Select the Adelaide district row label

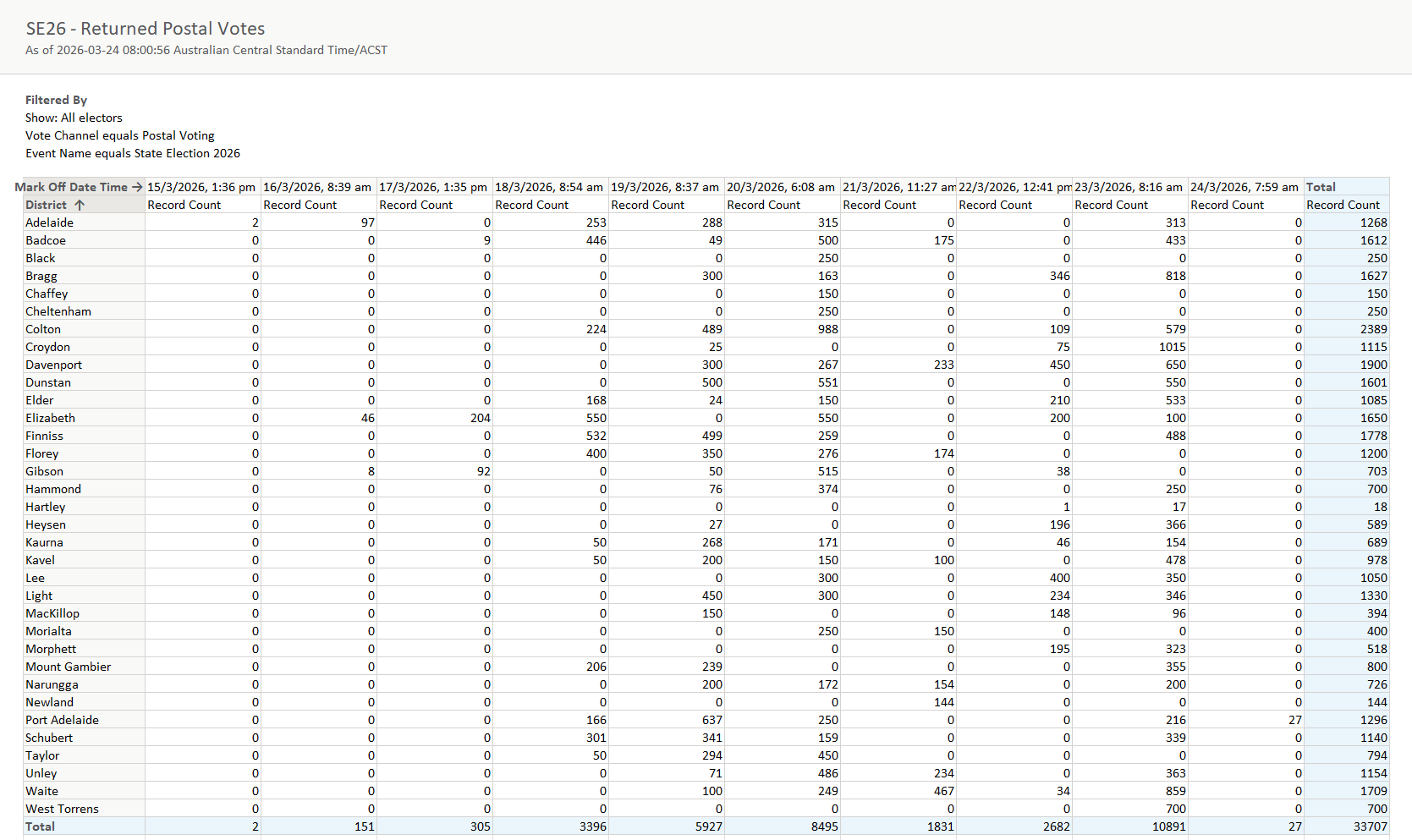pyautogui.click(x=49, y=222)
